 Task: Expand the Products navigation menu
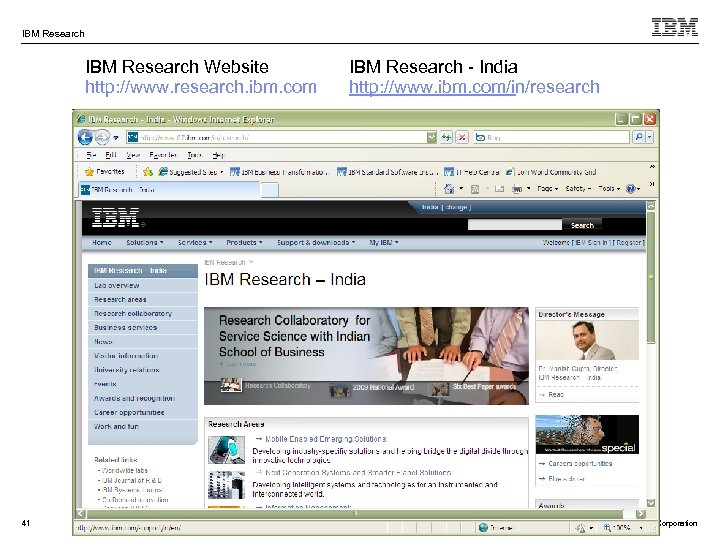point(244,242)
